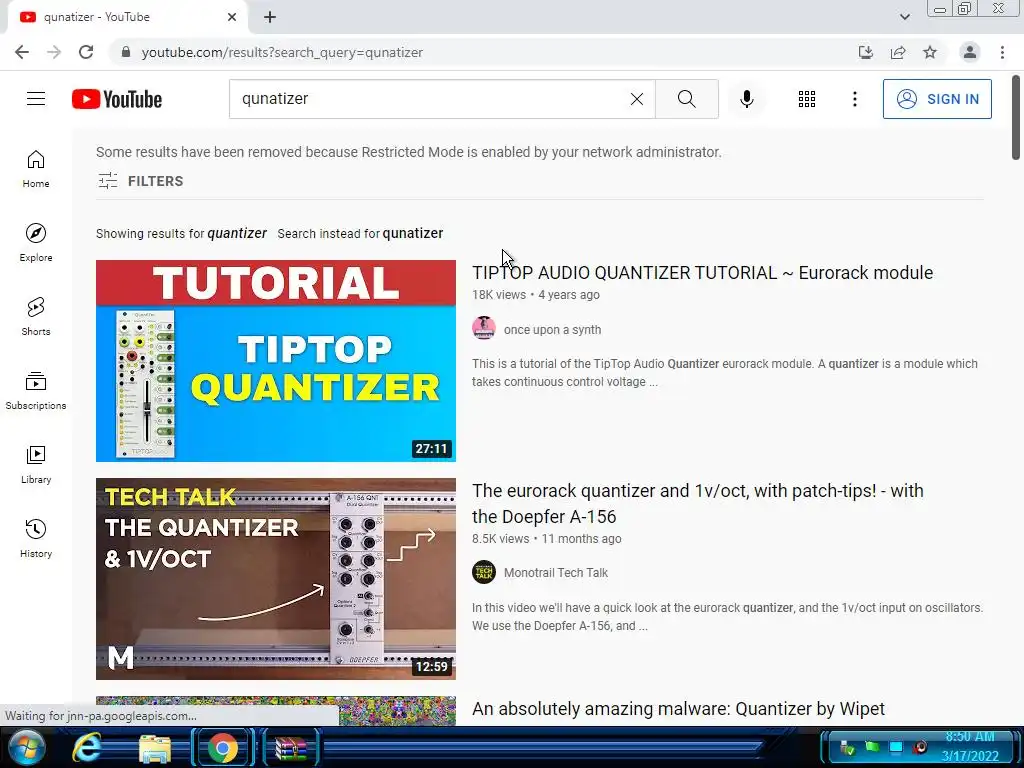The width and height of the screenshot is (1024, 768).
Task: Click the page vertical scrollbar thumb
Action: pos(1016,118)
